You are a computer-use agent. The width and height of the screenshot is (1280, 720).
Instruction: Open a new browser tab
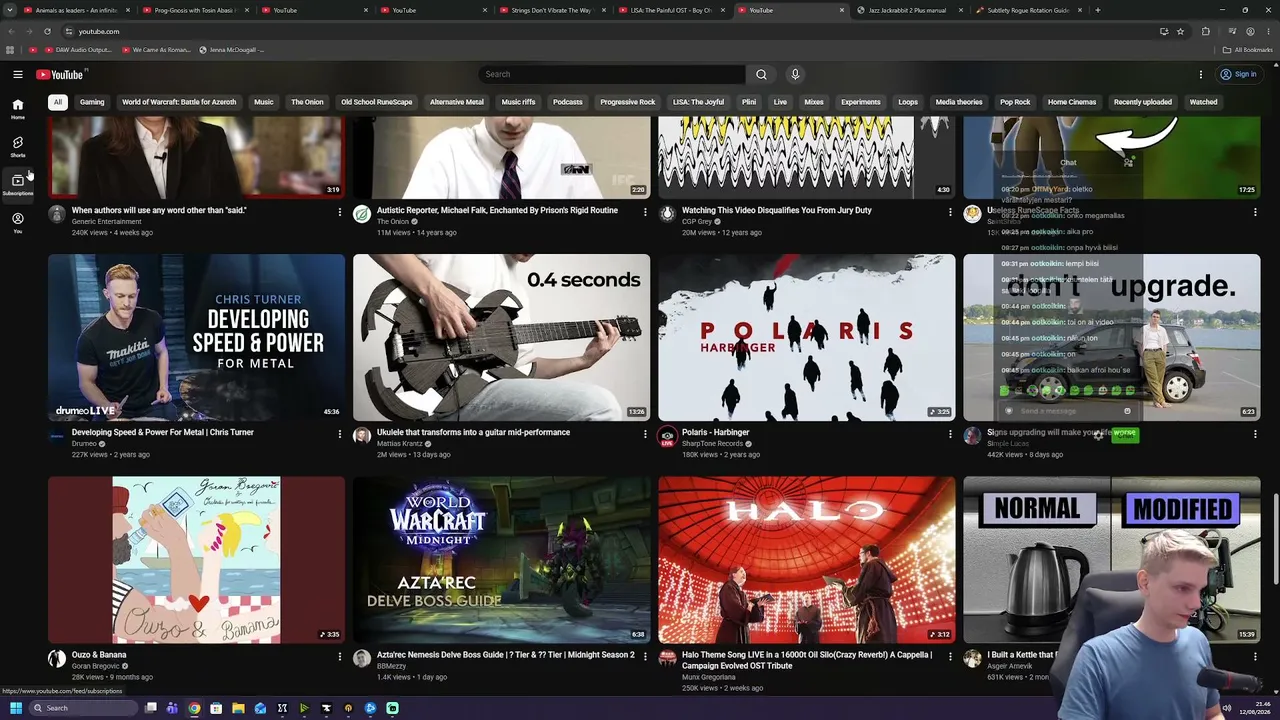pyautogui.click(x=1098, y=10)
